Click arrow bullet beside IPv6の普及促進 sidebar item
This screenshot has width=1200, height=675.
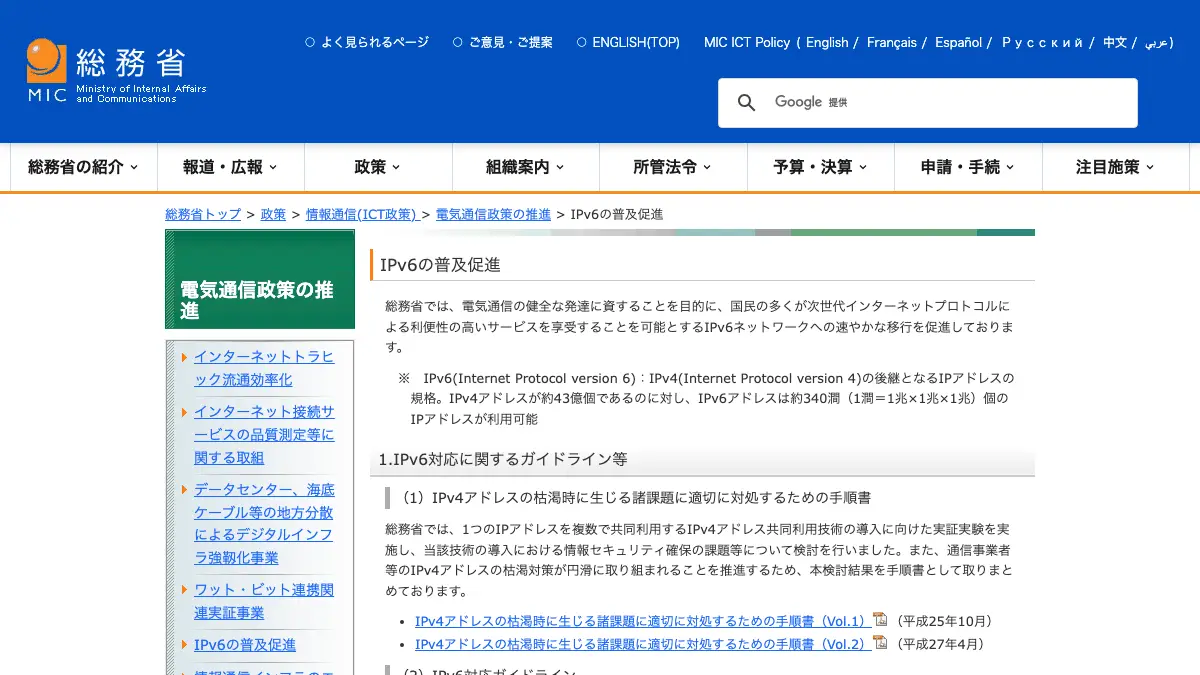pyautogui.click(x=185, y=645)
